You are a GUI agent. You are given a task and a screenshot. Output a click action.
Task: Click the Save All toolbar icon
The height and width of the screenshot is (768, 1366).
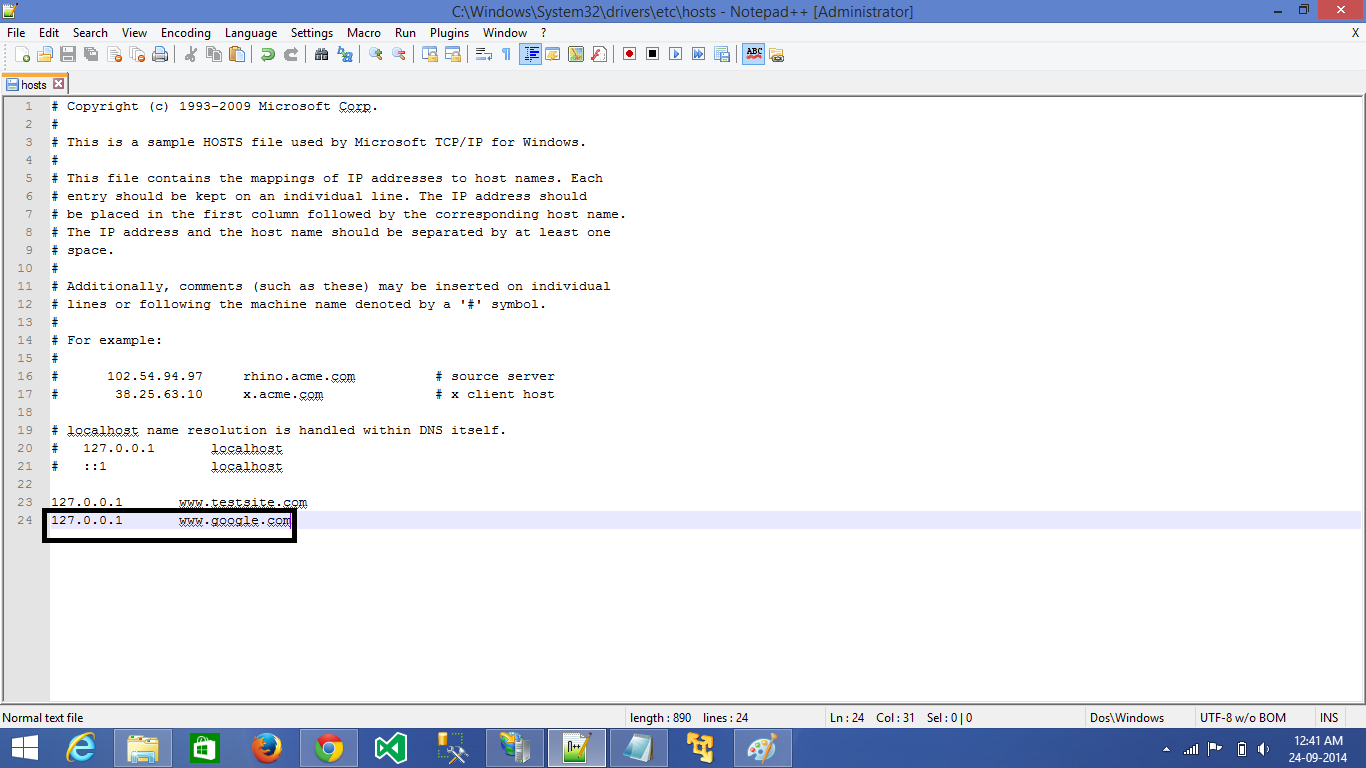tap(91, 54)
